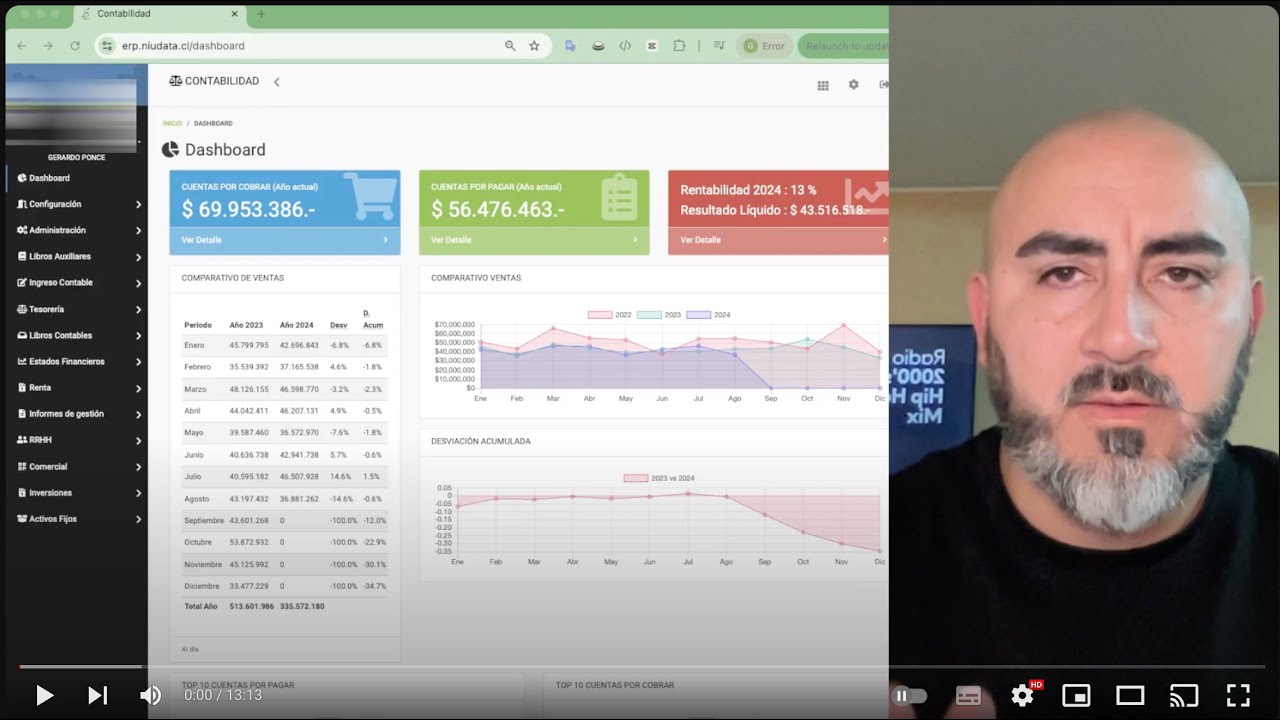This screenshot has height=720, width=1280.
Task: Open a new browser tab
Action: [x=262, y=14]
